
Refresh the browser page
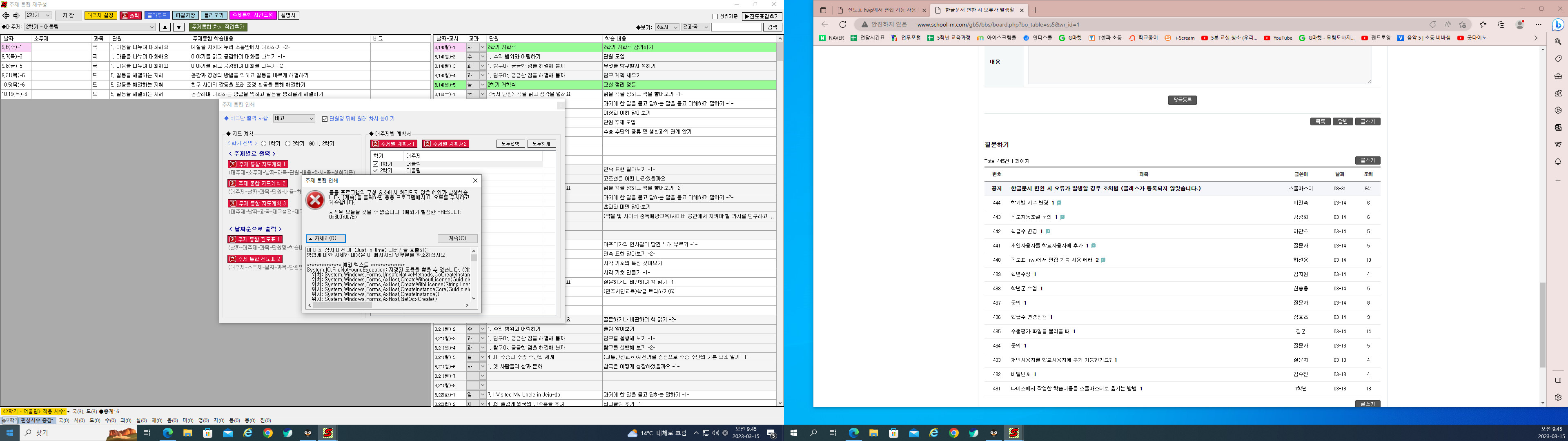[843, 24]
